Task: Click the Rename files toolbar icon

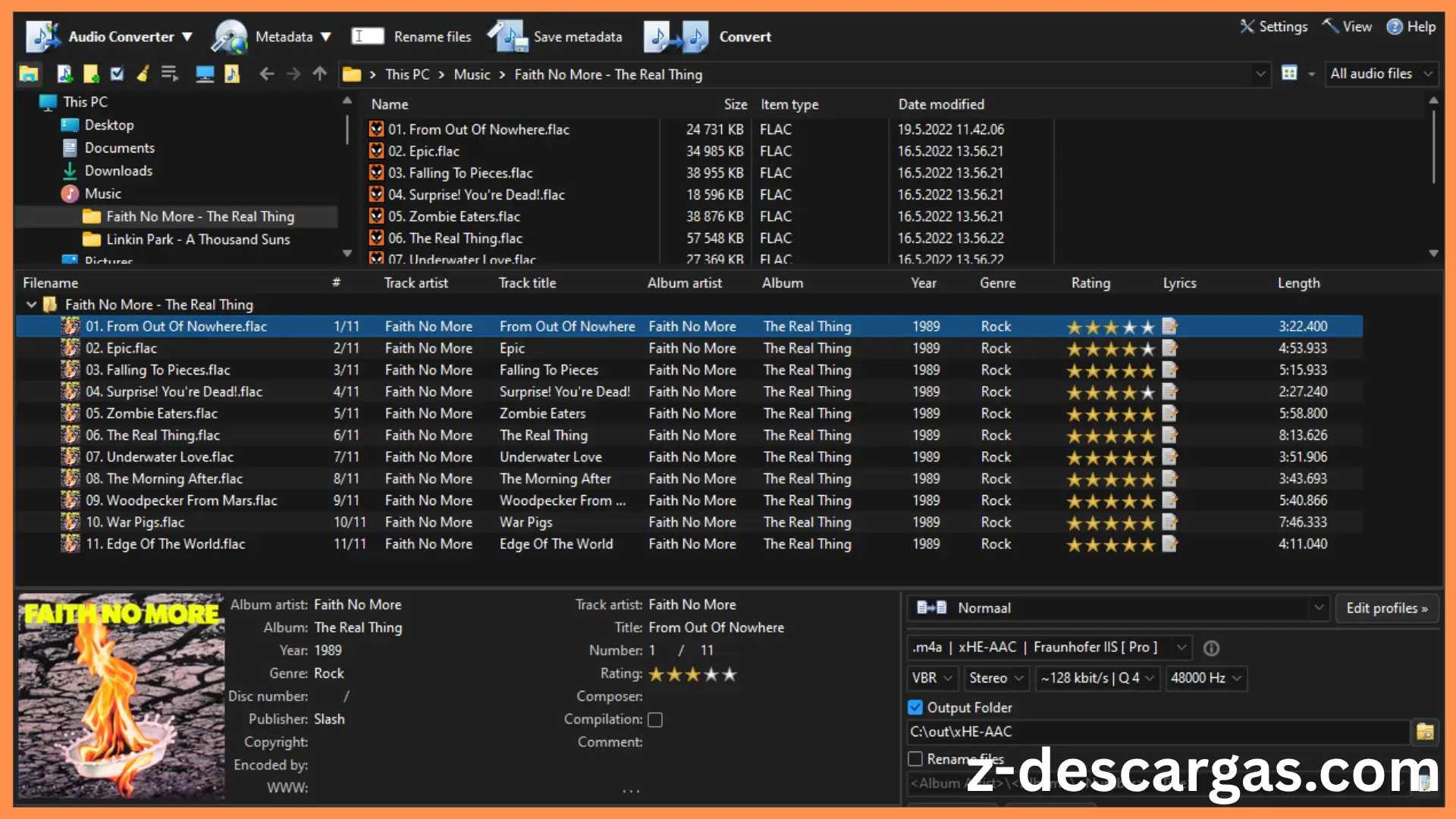Action: click(368, 36)
